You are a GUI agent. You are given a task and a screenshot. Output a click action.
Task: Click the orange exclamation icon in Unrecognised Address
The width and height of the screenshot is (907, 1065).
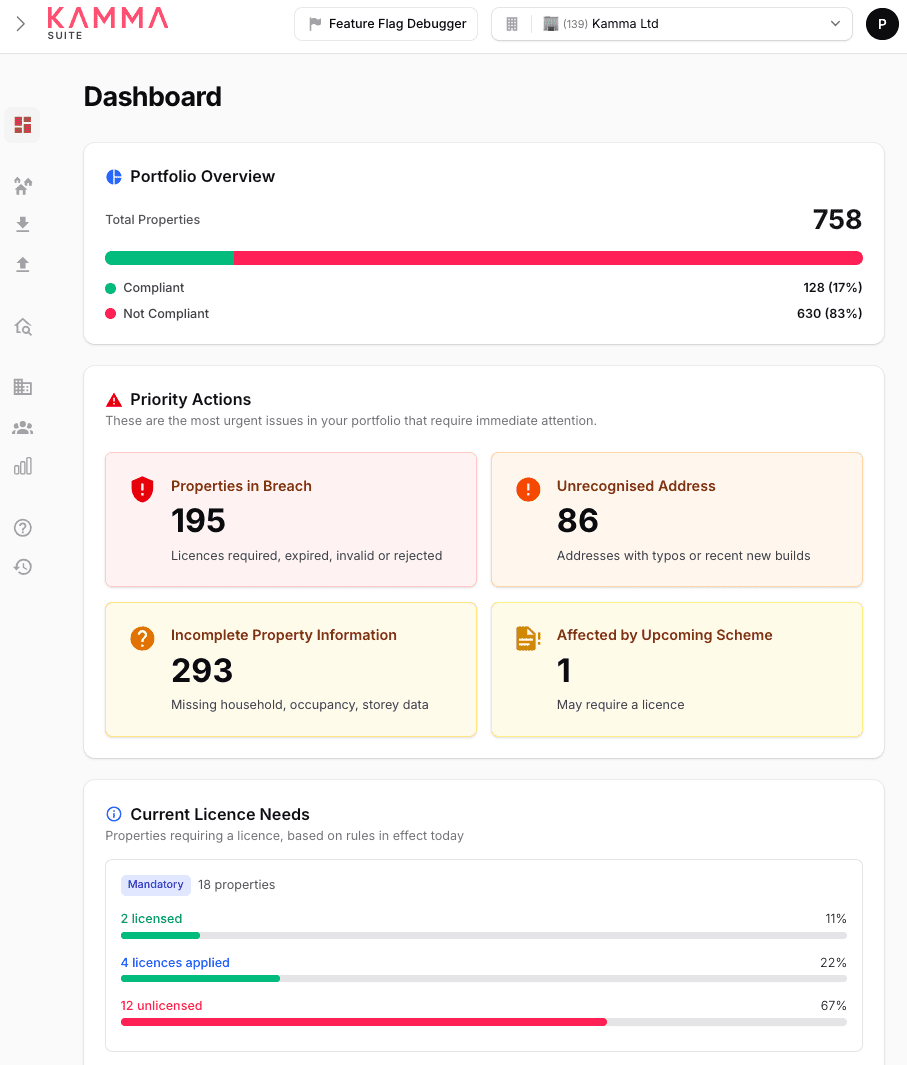click(528, 489)
